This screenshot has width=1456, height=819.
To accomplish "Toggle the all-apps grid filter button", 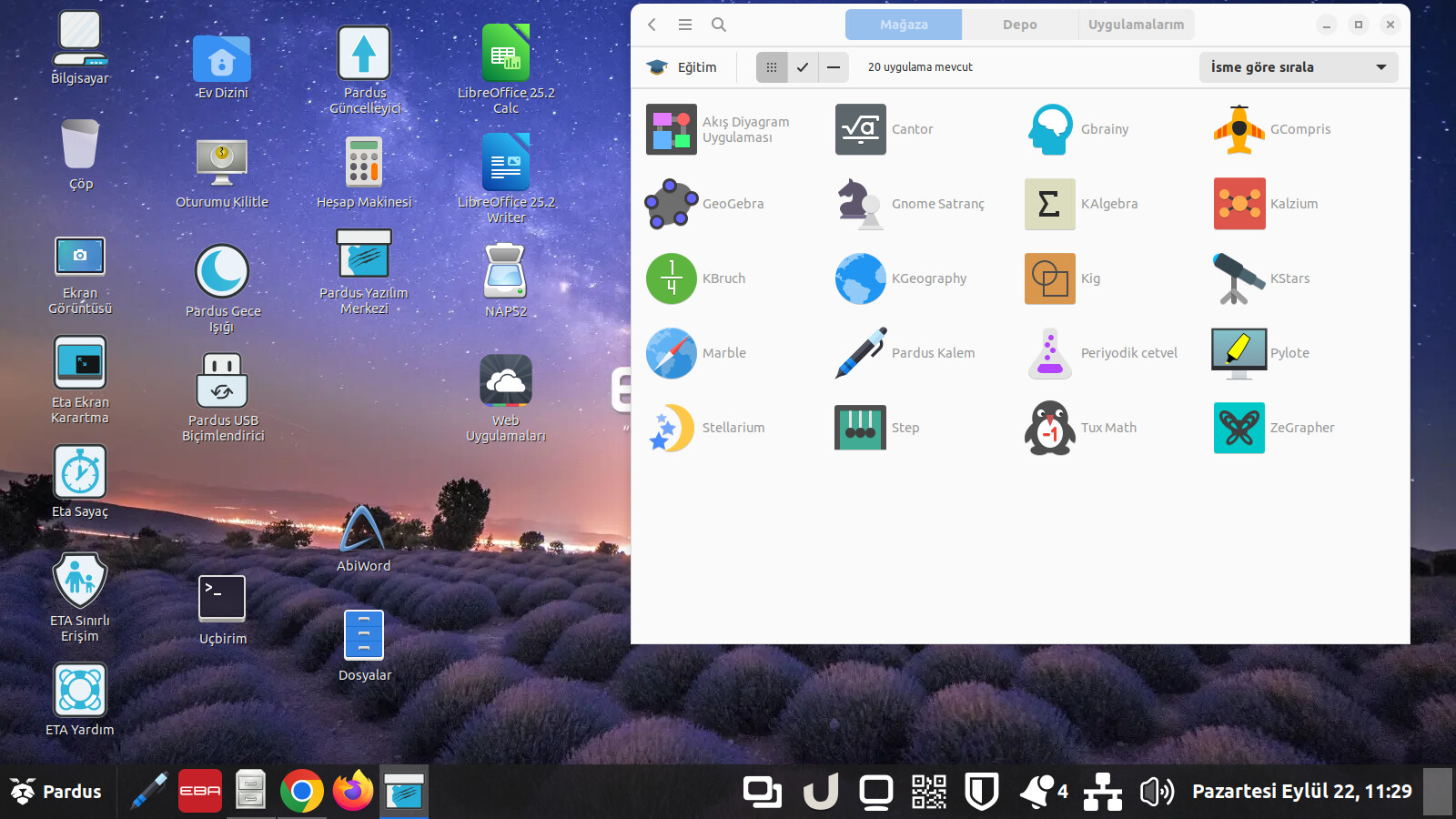I will pos(772,67).
